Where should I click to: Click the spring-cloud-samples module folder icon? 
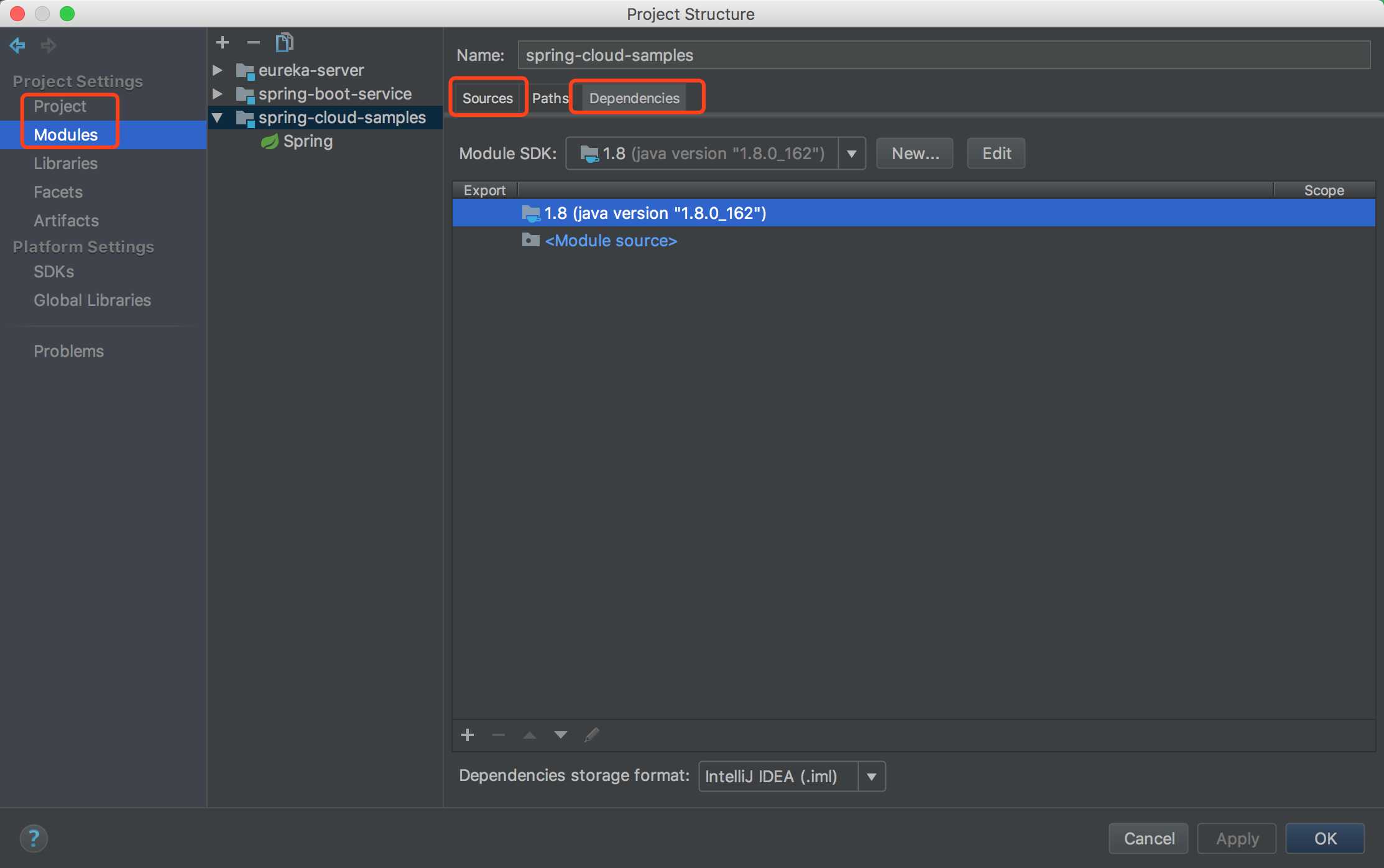[x=246, y=118]
